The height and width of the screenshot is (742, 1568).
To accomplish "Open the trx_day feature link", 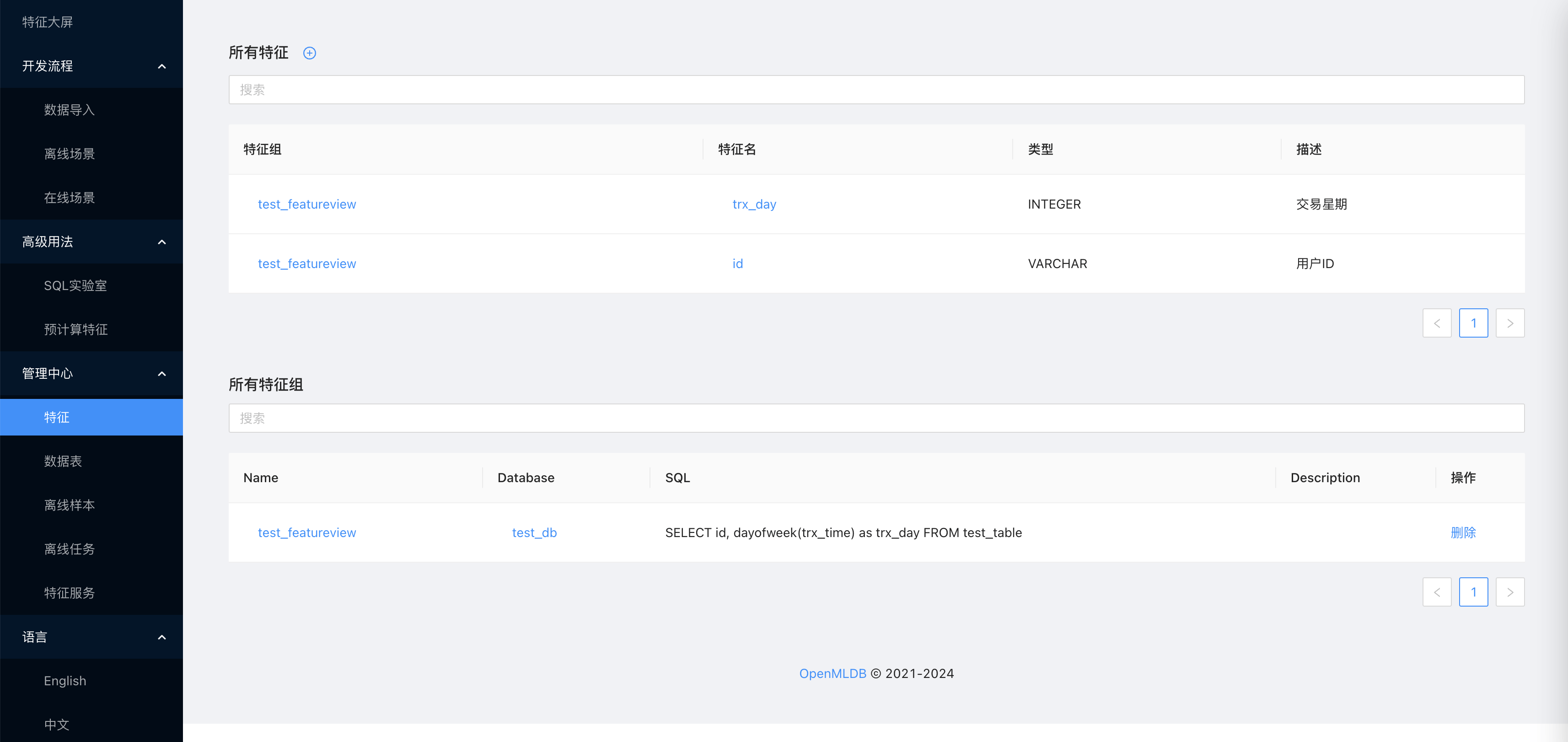I will point(753,204).
